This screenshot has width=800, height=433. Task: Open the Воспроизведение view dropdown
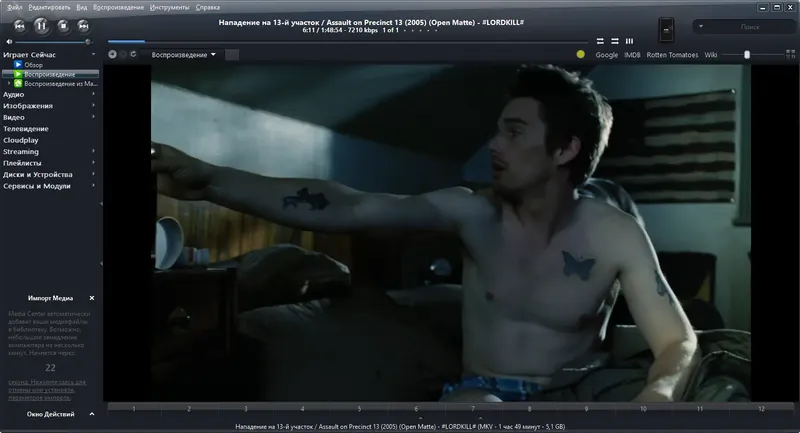183,55
